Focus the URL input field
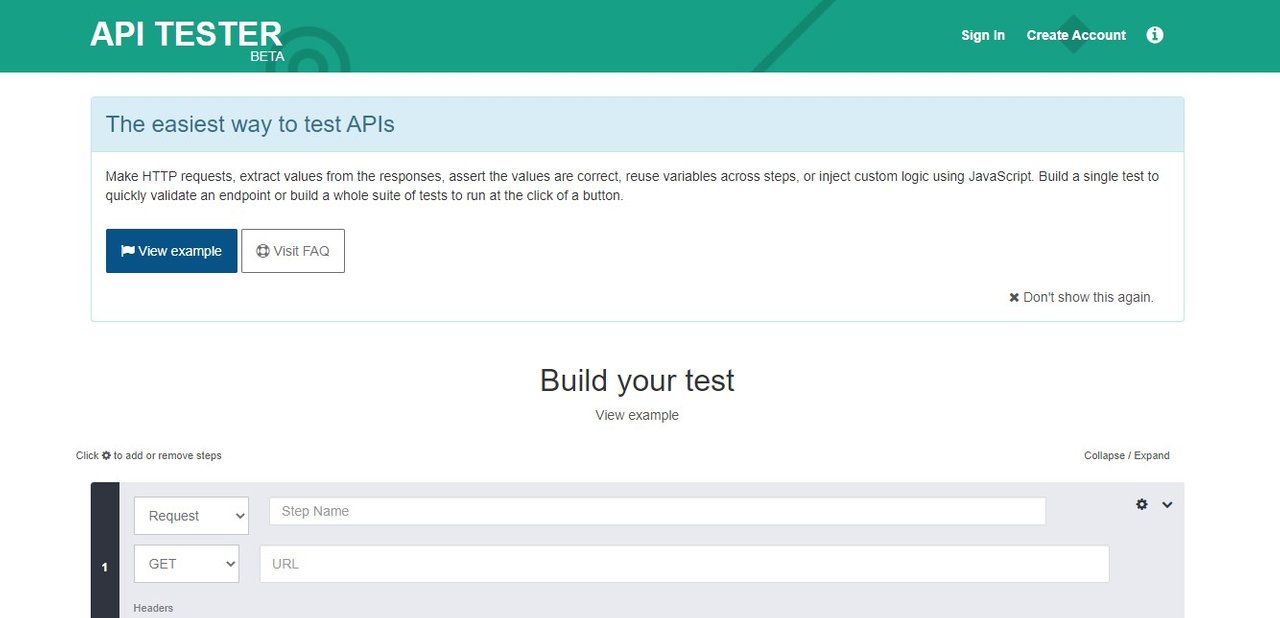The image size is (1280, 618). (x=684, y=563)
